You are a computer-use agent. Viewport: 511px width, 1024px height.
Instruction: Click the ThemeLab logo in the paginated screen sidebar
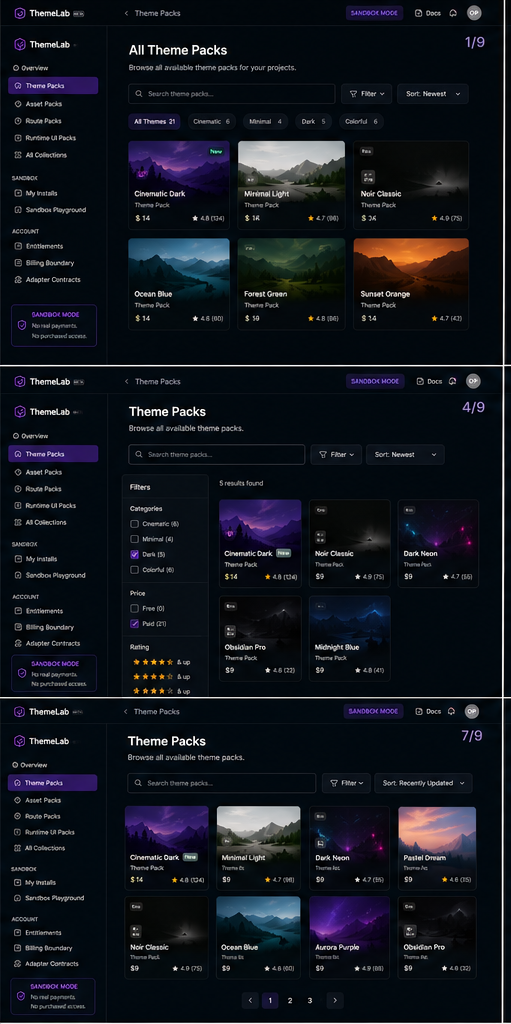pos(42,741)
